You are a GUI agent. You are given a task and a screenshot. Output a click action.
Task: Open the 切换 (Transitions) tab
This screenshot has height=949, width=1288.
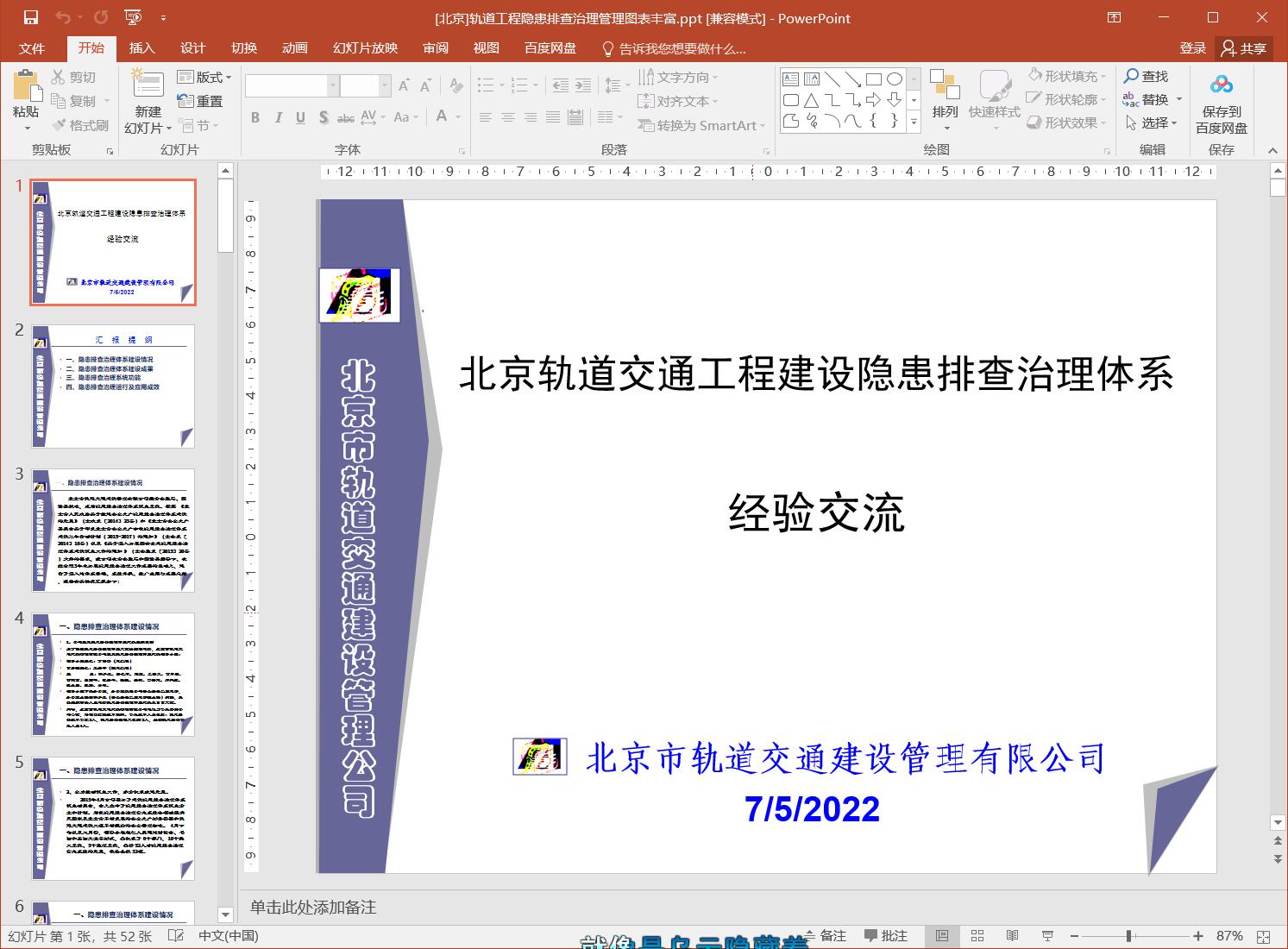click(244, 48)
